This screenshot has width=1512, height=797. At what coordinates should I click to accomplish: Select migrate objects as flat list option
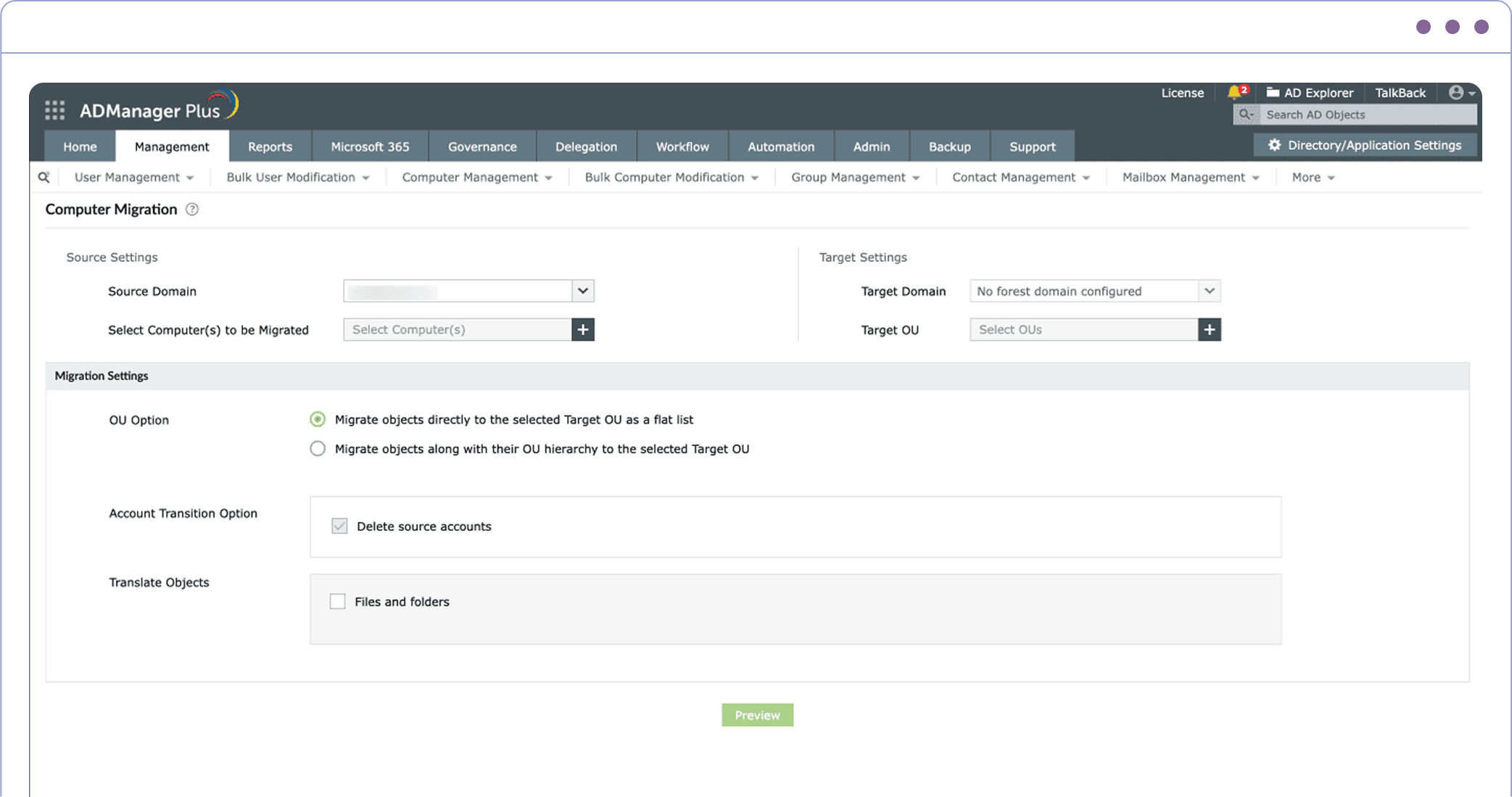(x=318, y=420)
